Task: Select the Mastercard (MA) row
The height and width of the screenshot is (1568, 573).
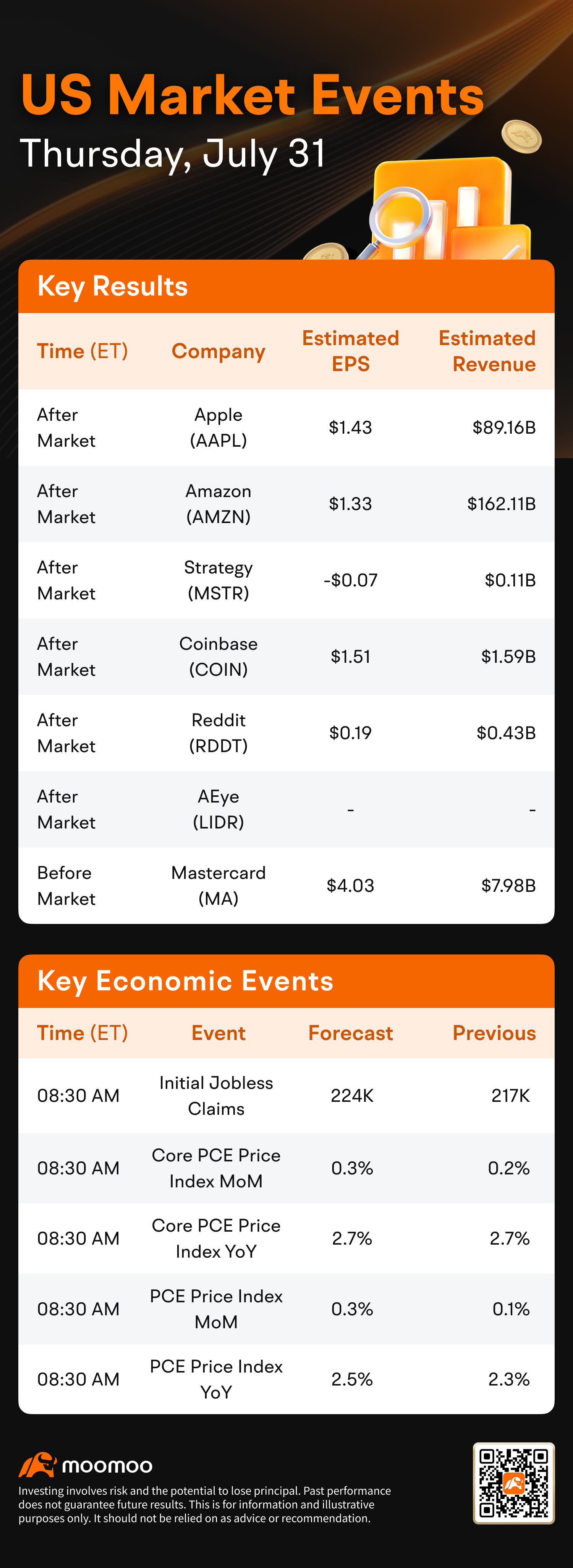Action: tap(286, 886)
